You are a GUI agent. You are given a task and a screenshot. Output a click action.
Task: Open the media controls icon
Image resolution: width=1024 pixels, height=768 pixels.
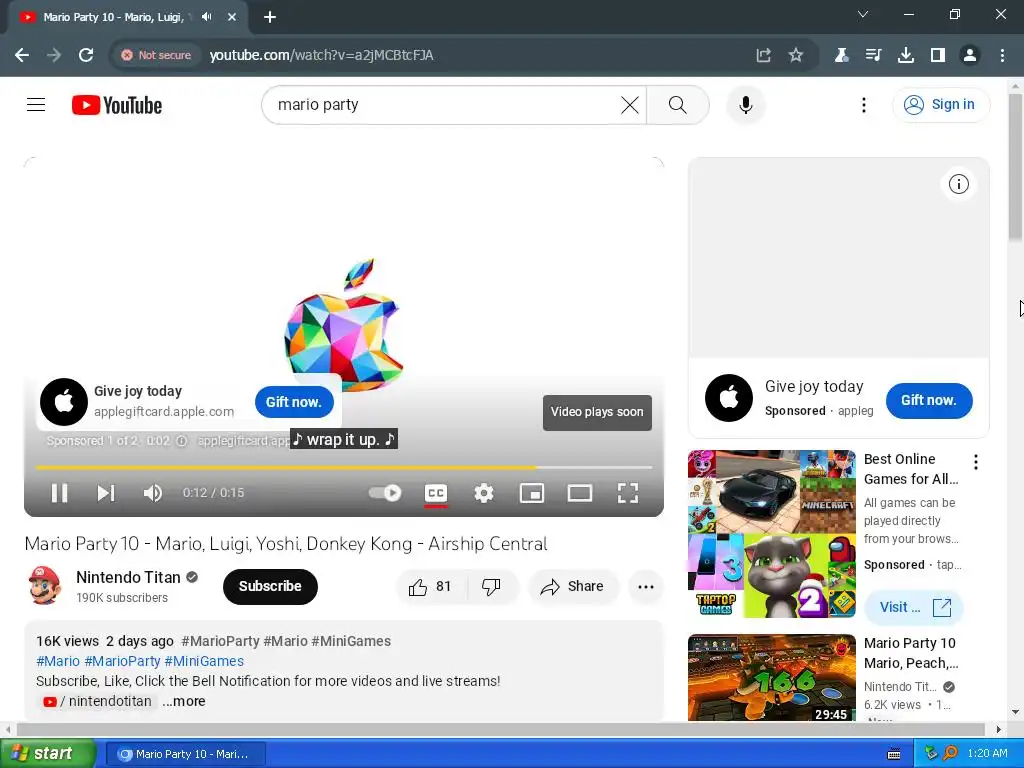point(873,55)
